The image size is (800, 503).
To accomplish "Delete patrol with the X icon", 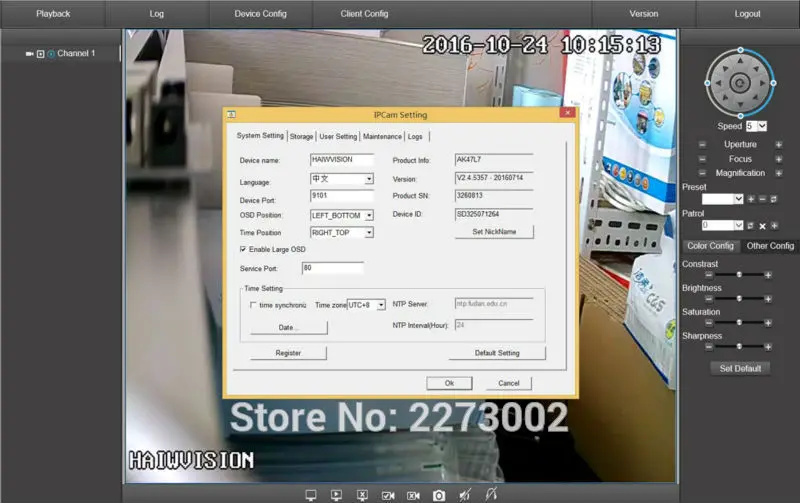I will tap(762, 226).
